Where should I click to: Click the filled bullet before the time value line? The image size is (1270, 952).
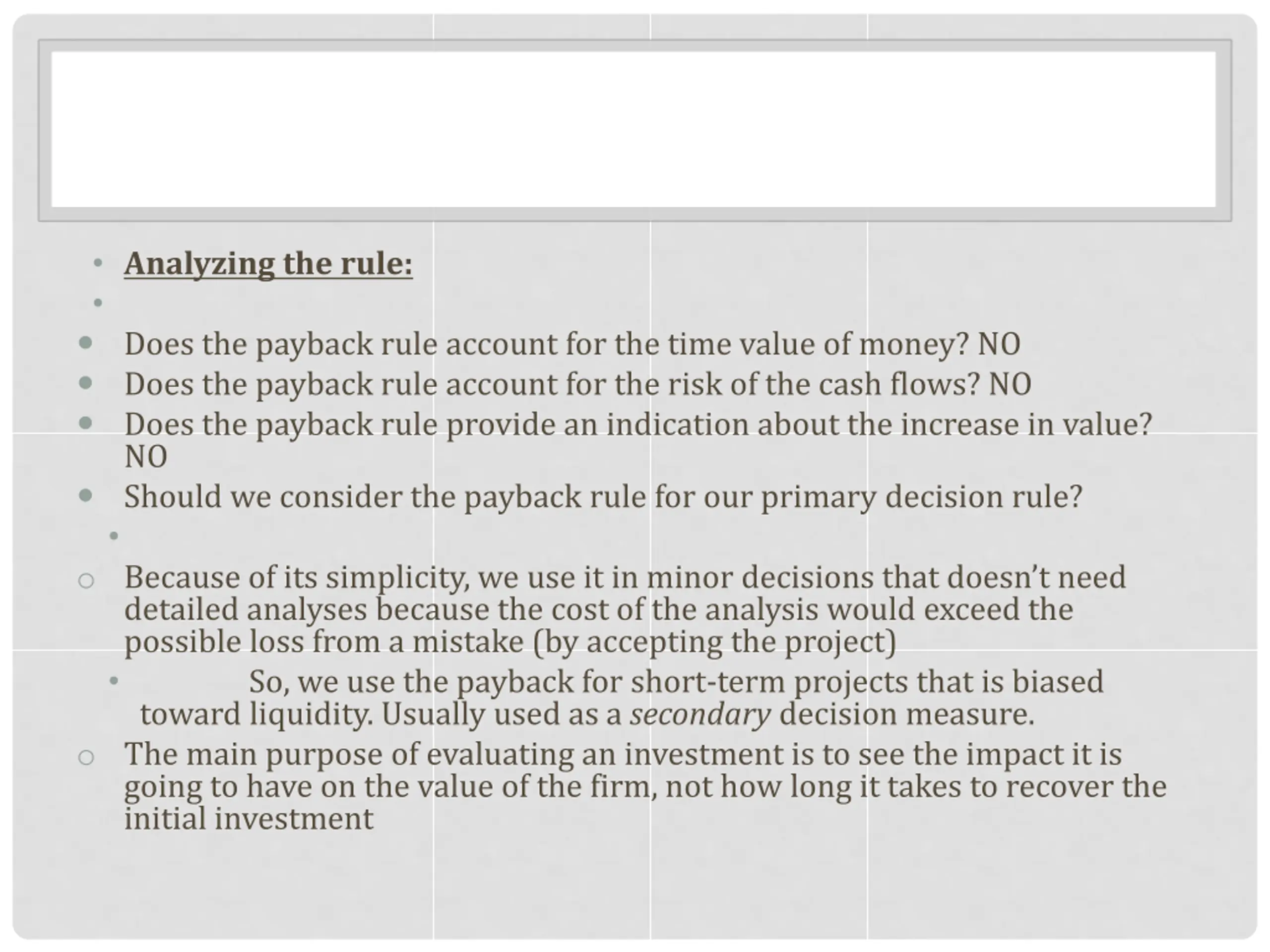pyautogui.click(x=85, y=343)
